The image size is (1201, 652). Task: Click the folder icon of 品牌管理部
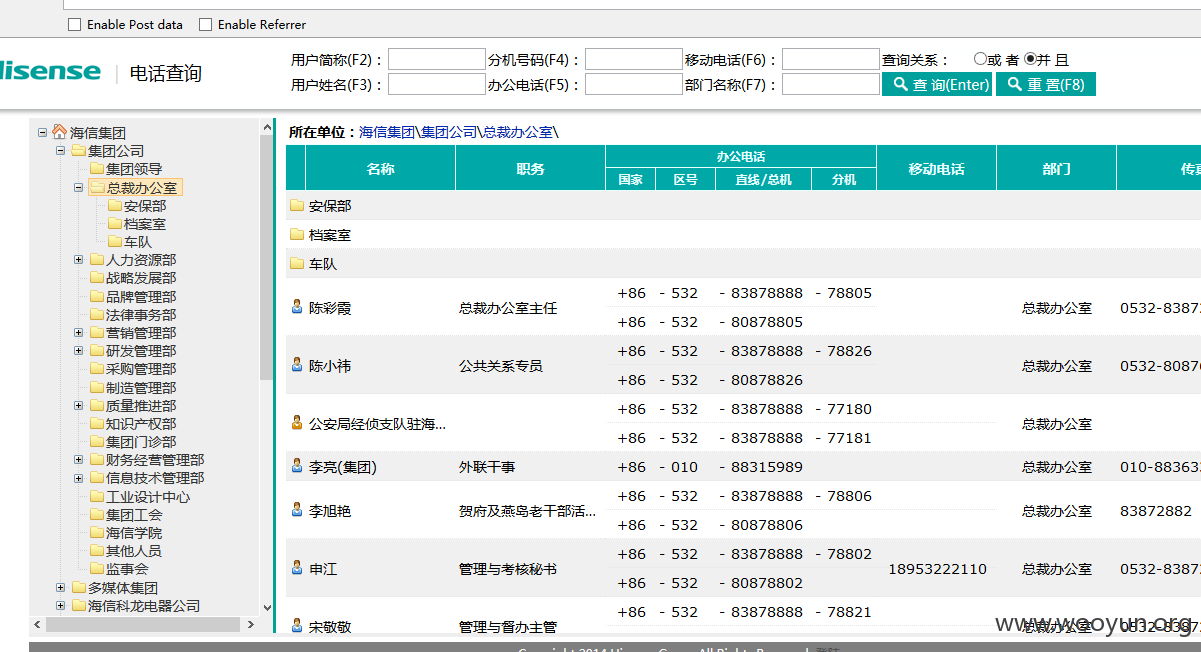pyautogui.click(x=97, y=296)
